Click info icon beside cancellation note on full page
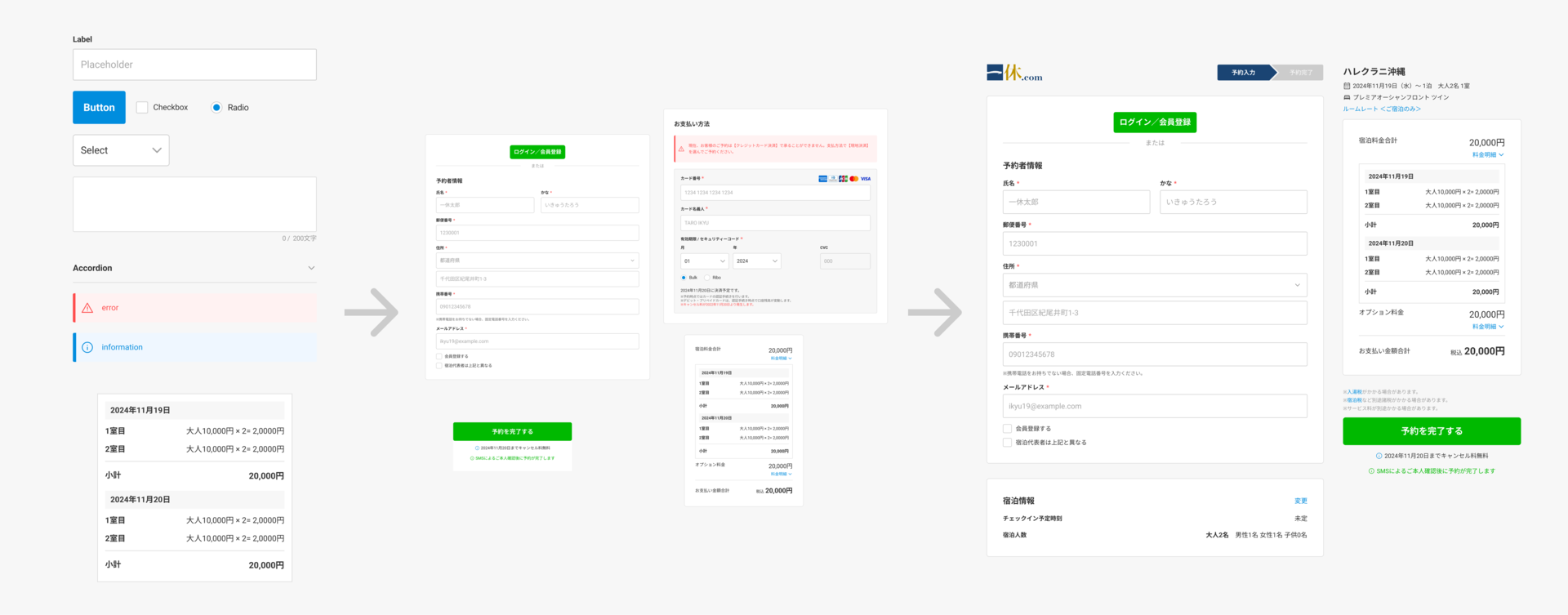This screenshot has width=1568, height=615. pyautogui.click(x=1379, y=456)
